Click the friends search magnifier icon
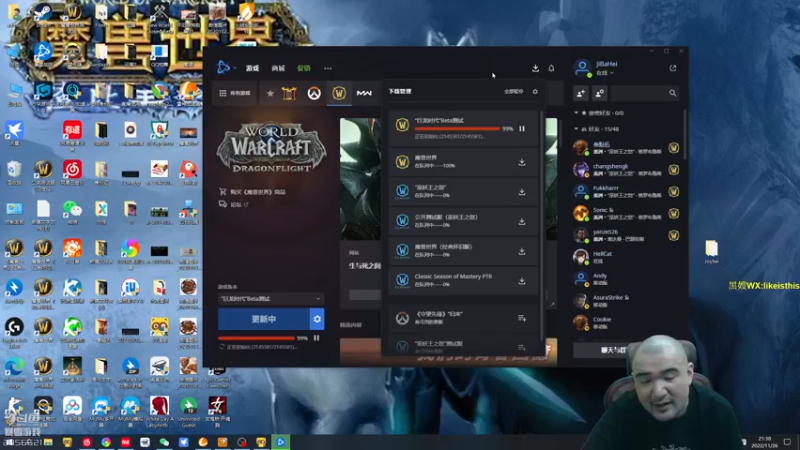Screen dimensions: 800x450 (x=672, y=93)
